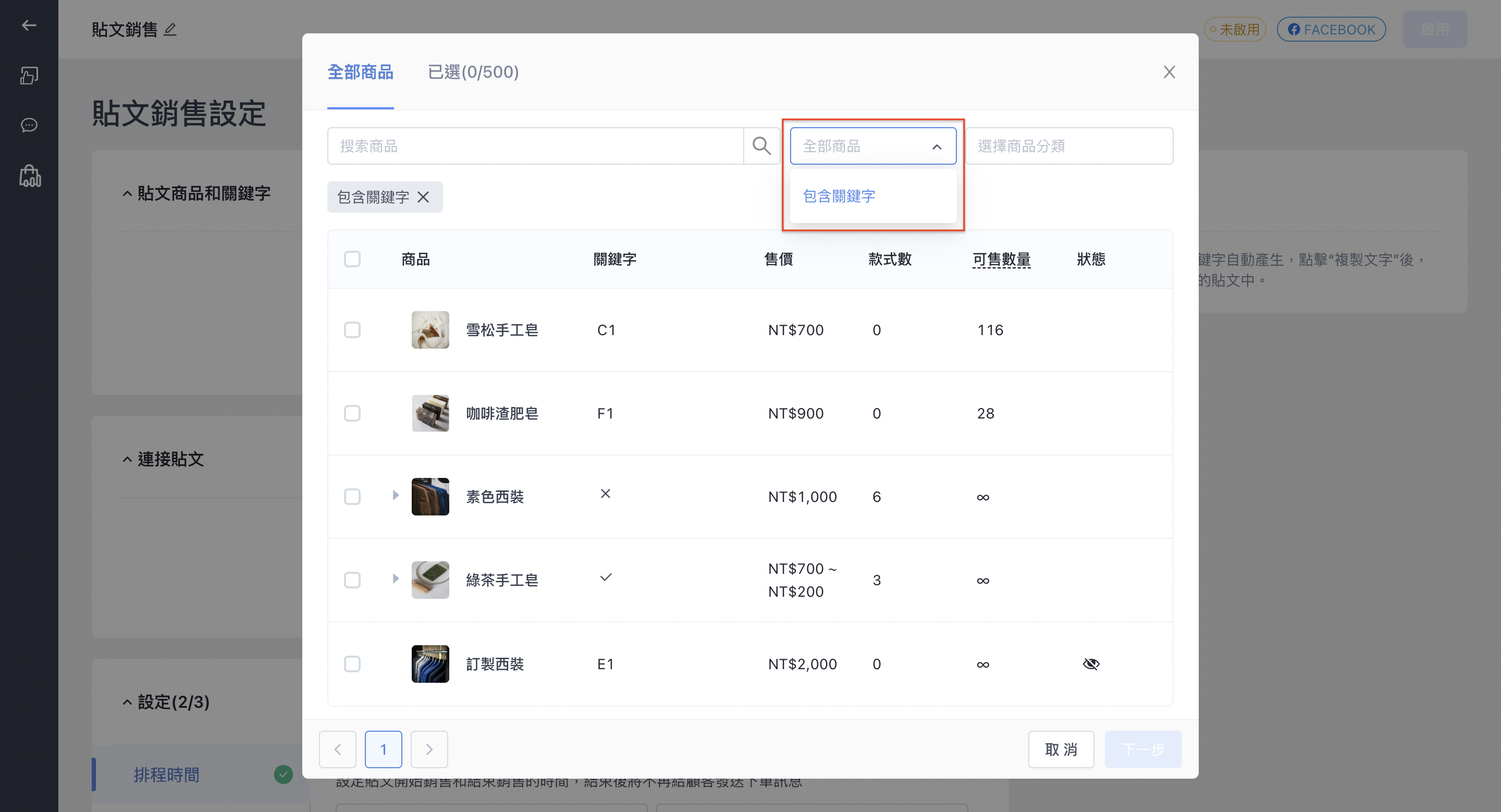
Task: Click the magnifier search icon button
Action: (761, 145)
